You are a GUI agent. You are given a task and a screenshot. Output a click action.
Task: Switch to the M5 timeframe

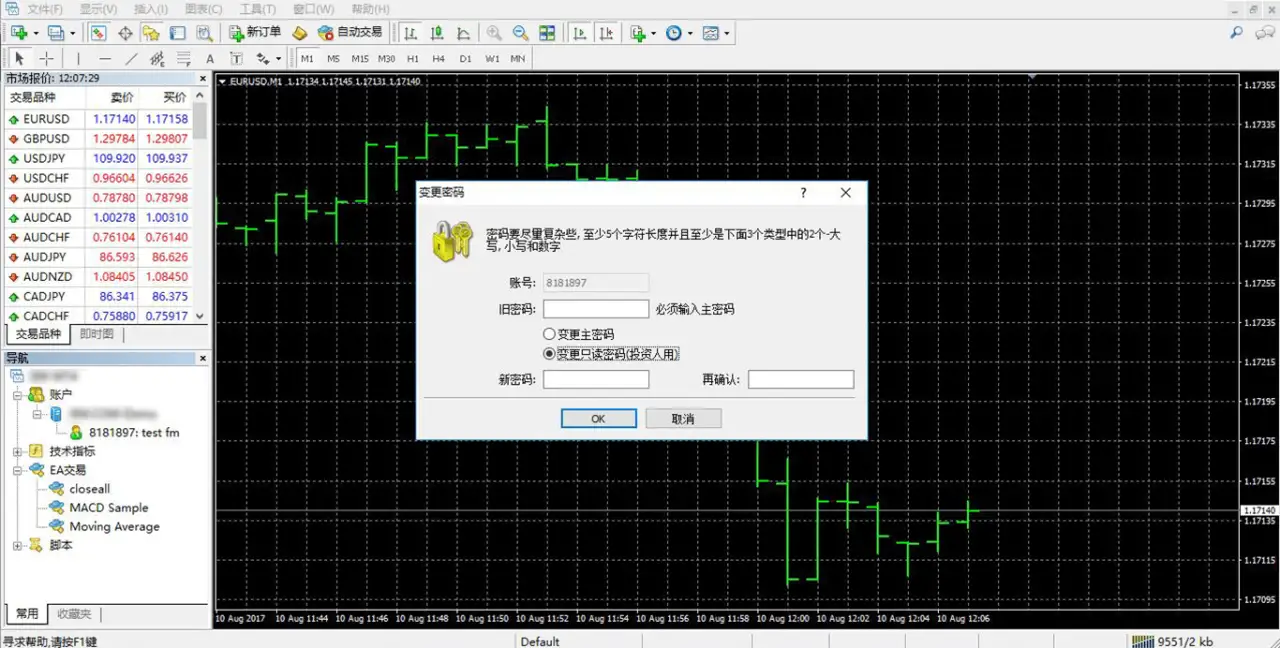coord(333,59)
